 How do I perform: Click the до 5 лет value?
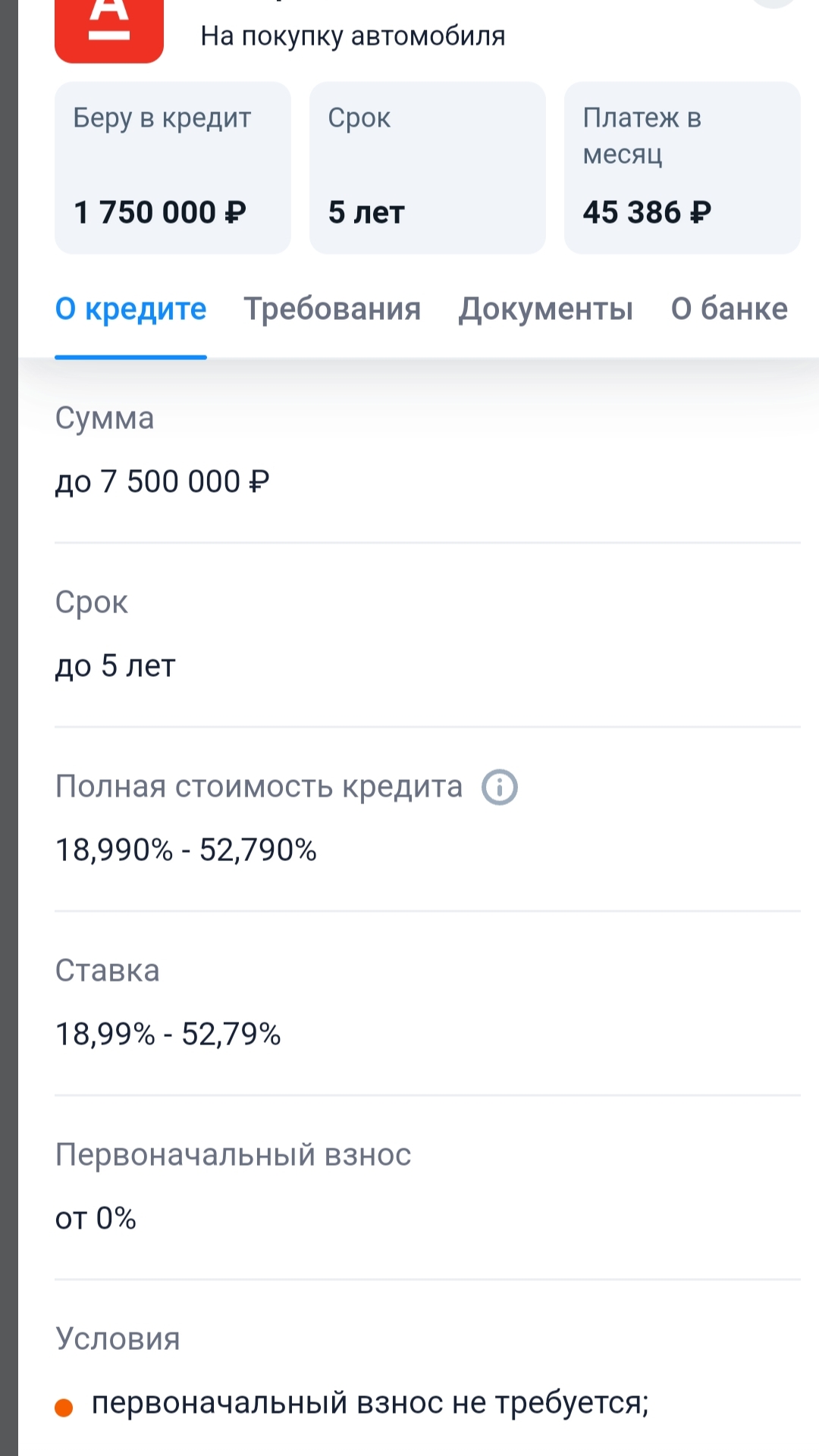[115, 666]
